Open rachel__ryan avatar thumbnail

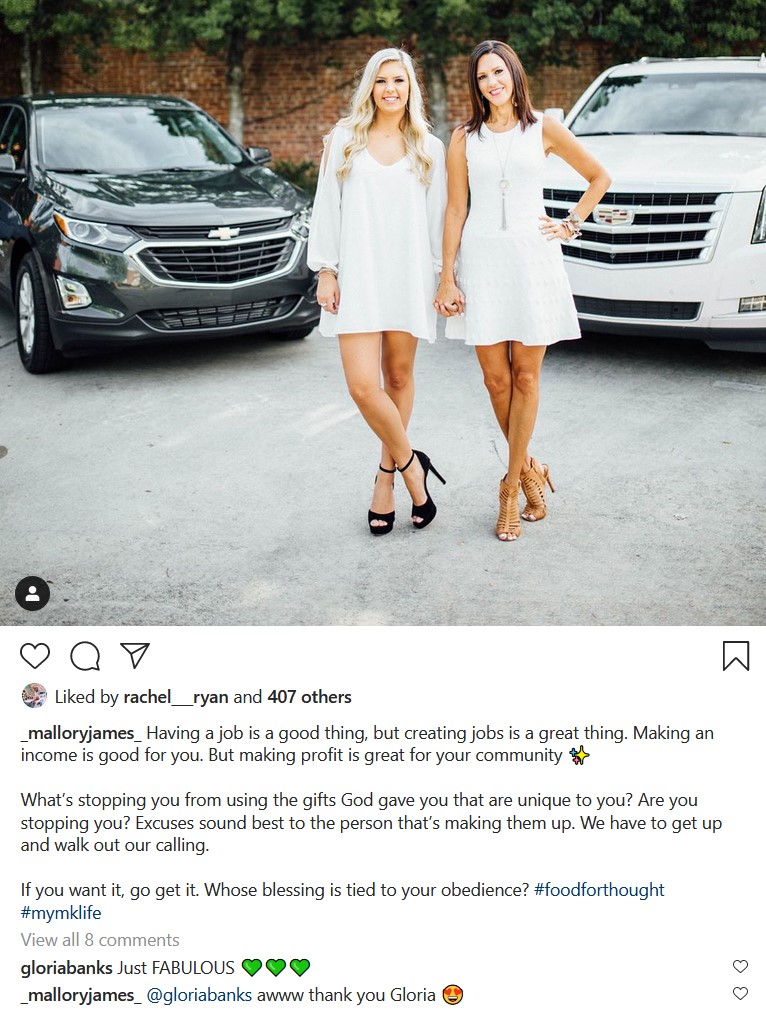coord(34,696)
